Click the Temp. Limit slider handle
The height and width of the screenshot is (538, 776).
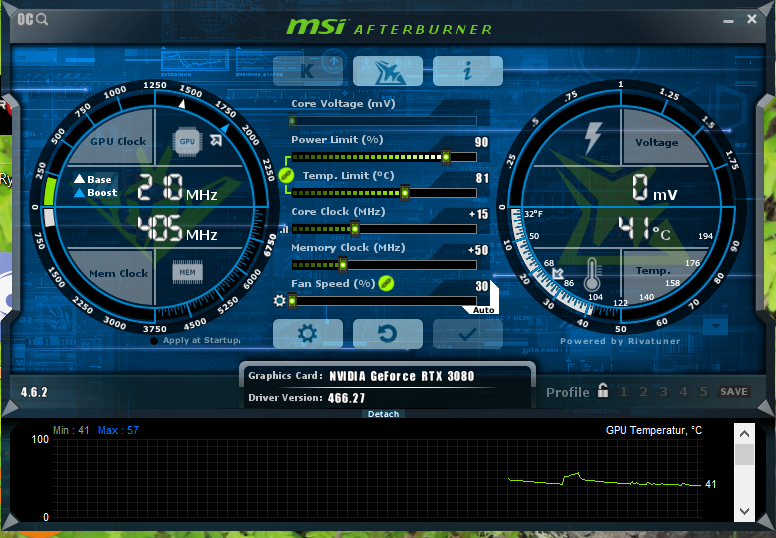405,193
